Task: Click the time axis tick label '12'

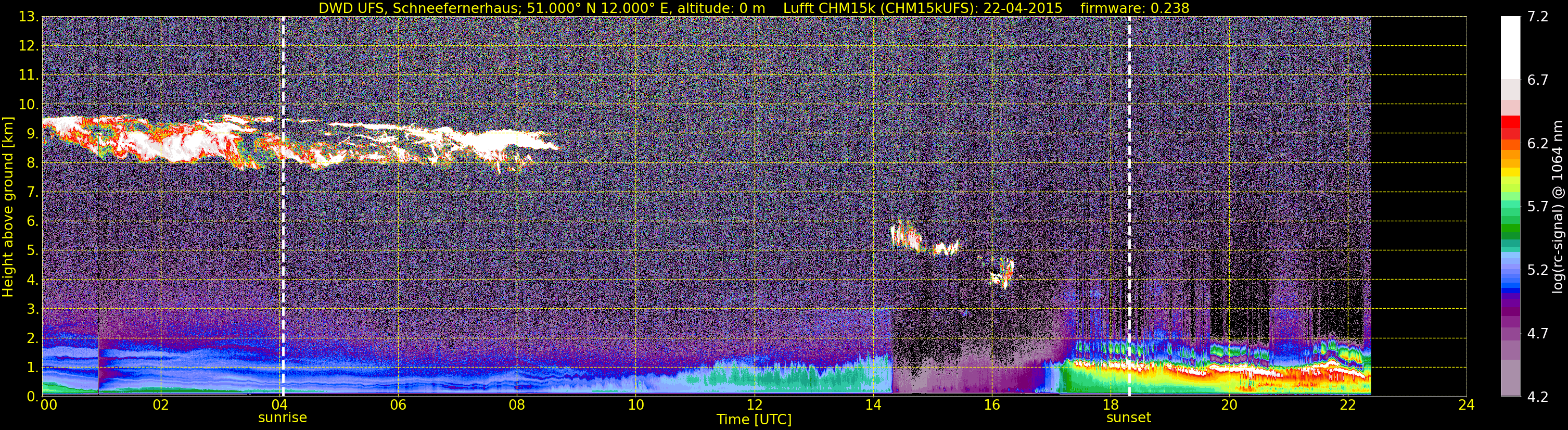Action: pyautogui.click(x=754, y=405)
